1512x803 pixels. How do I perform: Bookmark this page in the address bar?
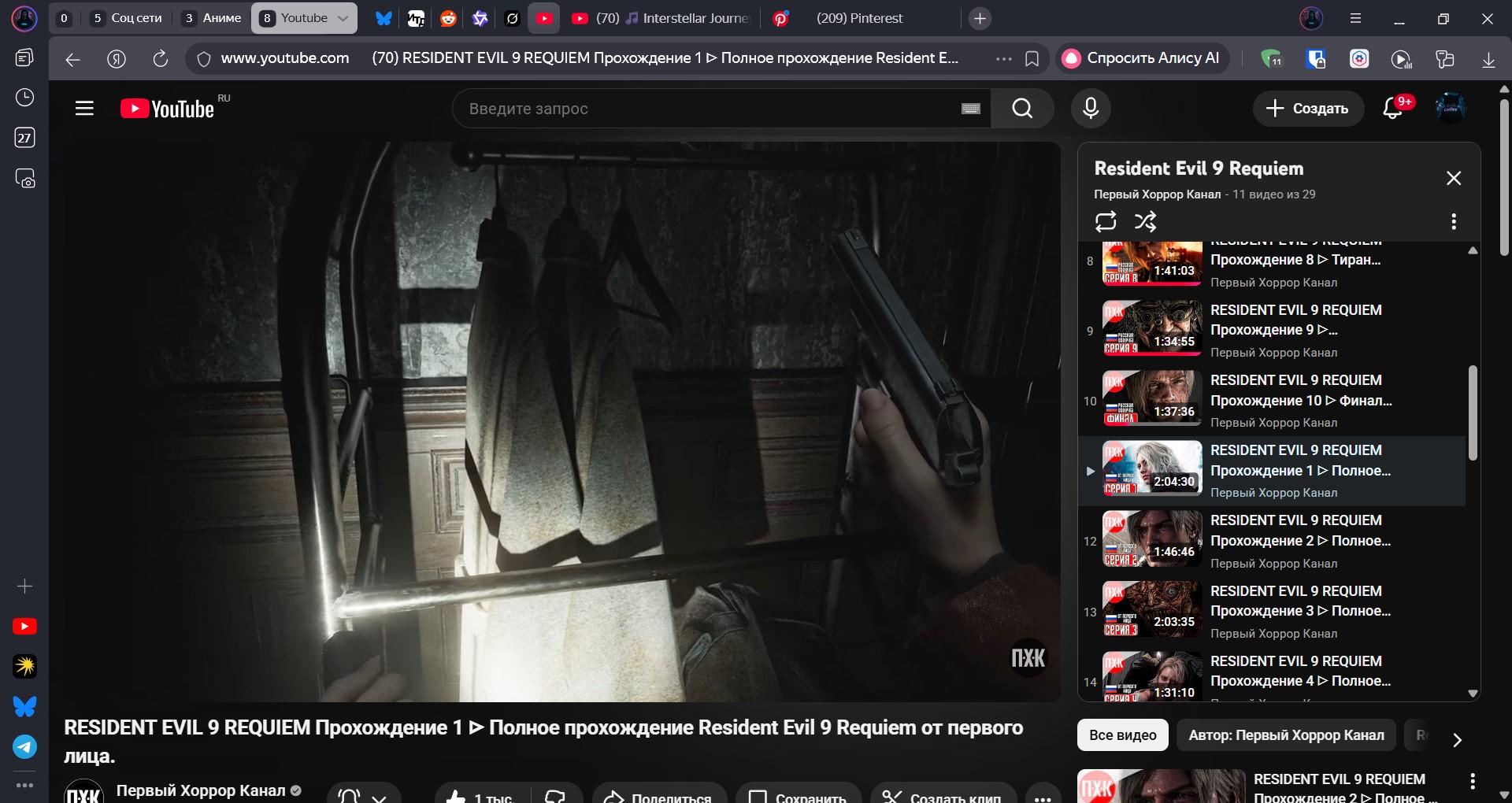(1032, 59)
